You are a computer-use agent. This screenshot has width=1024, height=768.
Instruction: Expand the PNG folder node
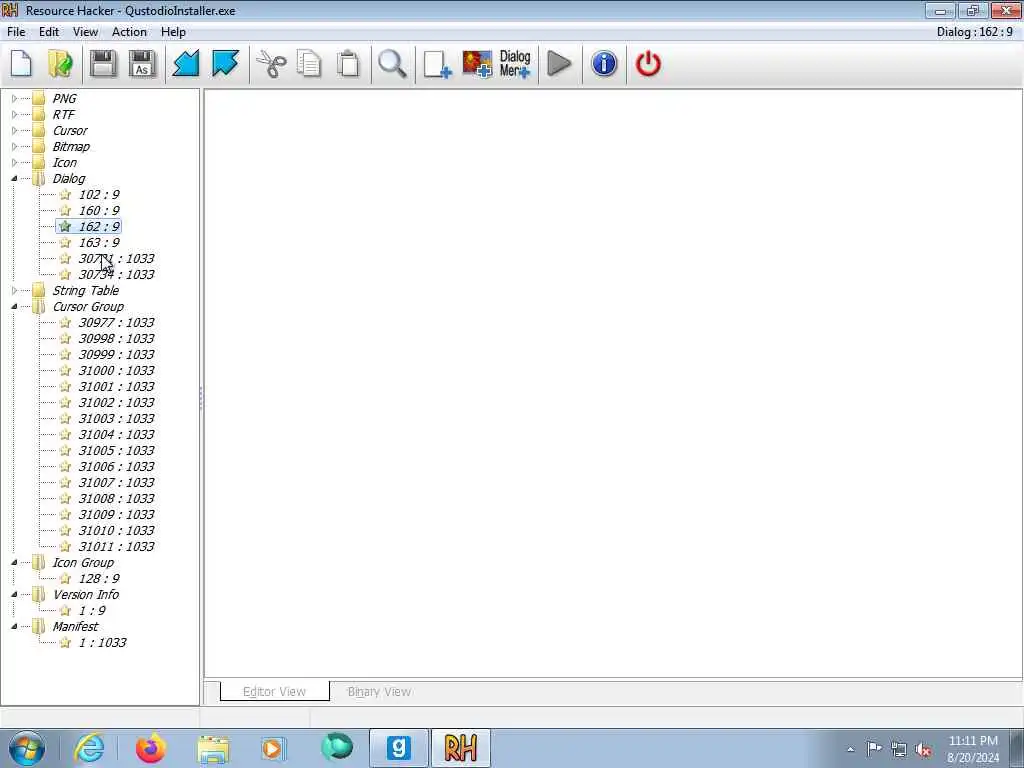[14, 99]
